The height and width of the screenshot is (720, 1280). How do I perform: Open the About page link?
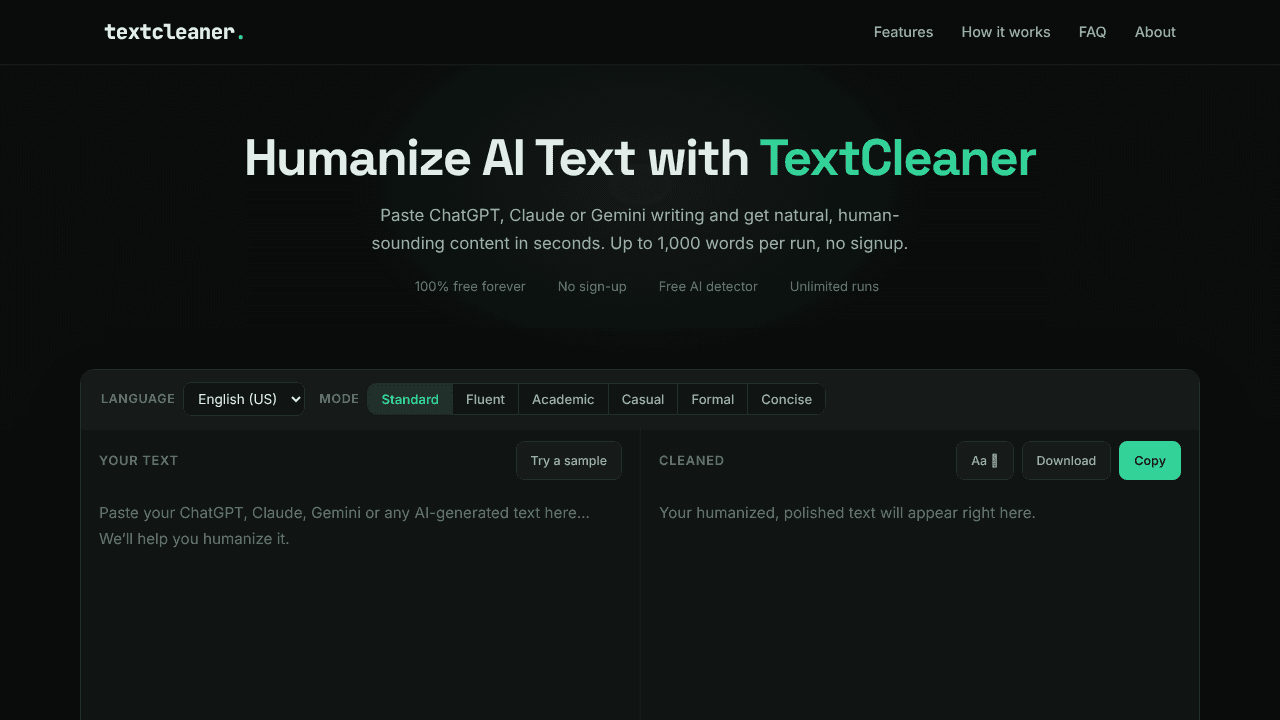(x=1155, y=32)
